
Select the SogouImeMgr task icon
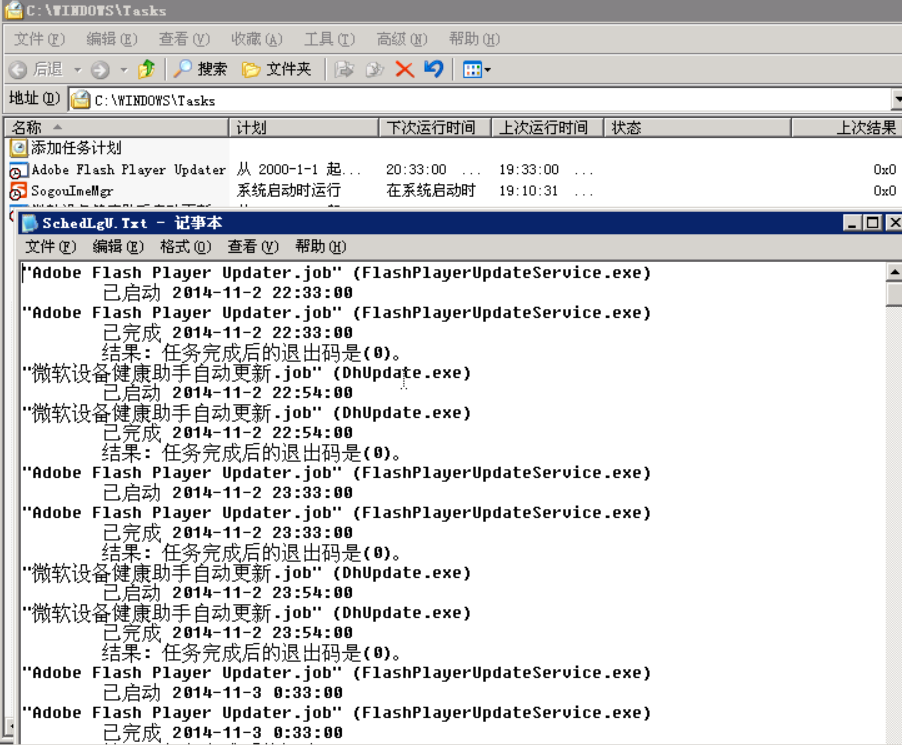[x=18, y=191]
